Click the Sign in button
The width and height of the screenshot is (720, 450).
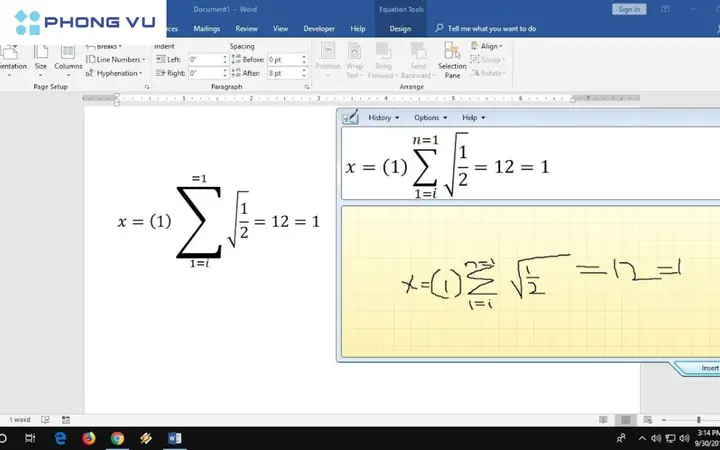(x=629, y=9)
